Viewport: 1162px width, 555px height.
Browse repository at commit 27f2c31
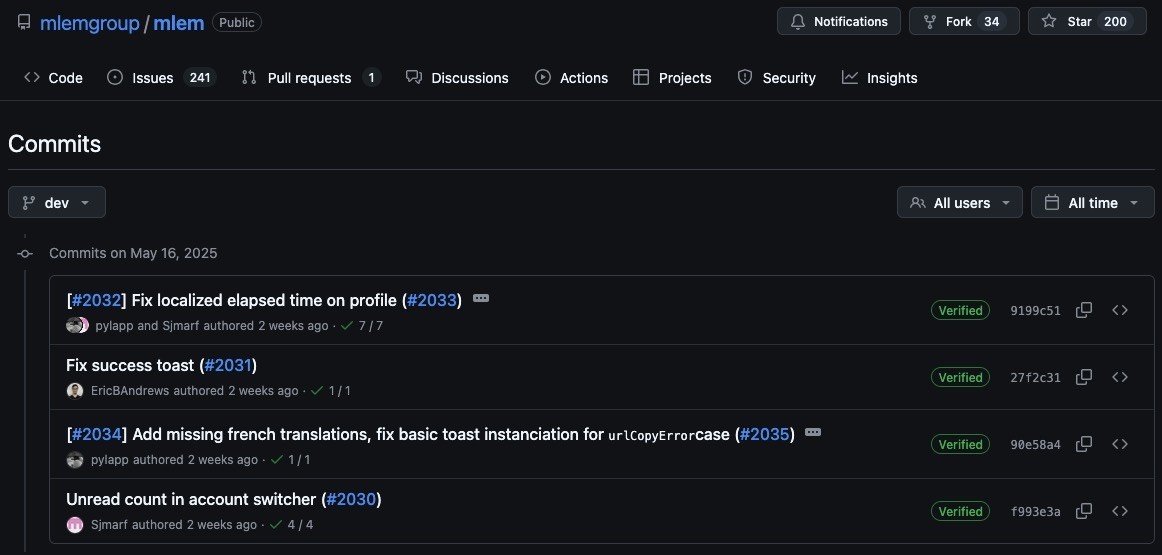click(x=1120, y=377)
